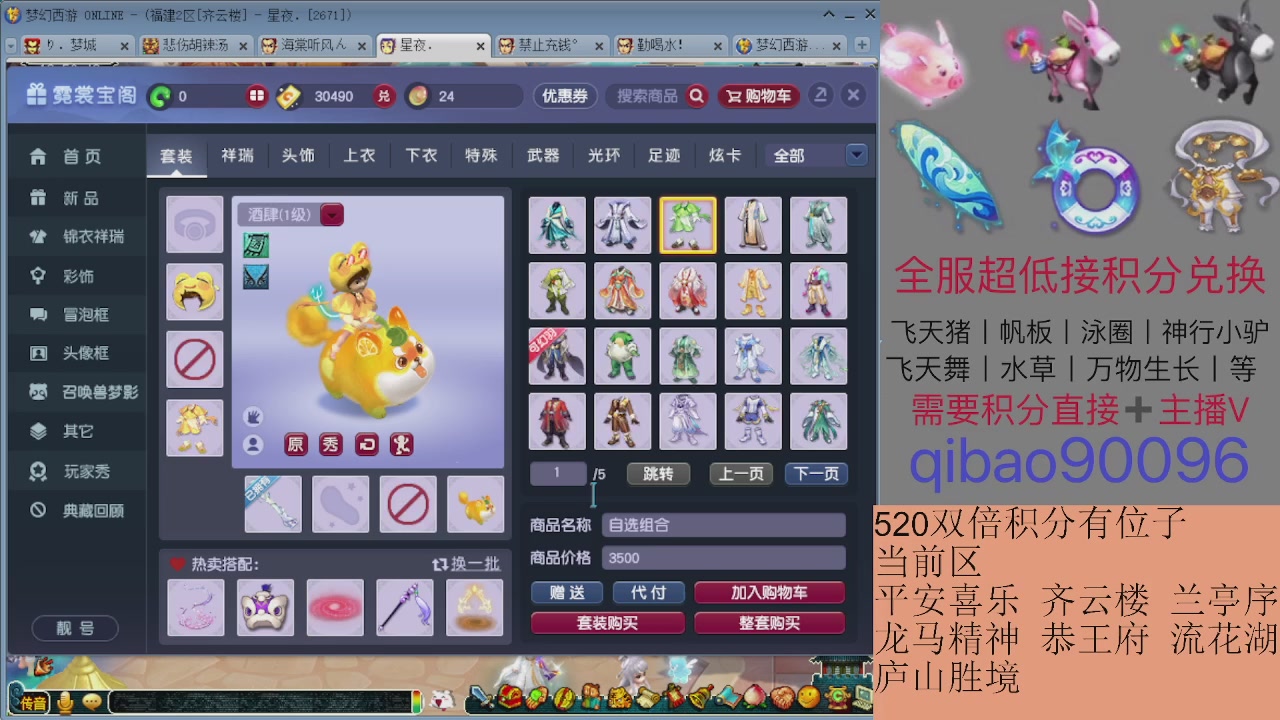
Task: Select the owned weapon slot below preview
Action: (x=273, y=503)
